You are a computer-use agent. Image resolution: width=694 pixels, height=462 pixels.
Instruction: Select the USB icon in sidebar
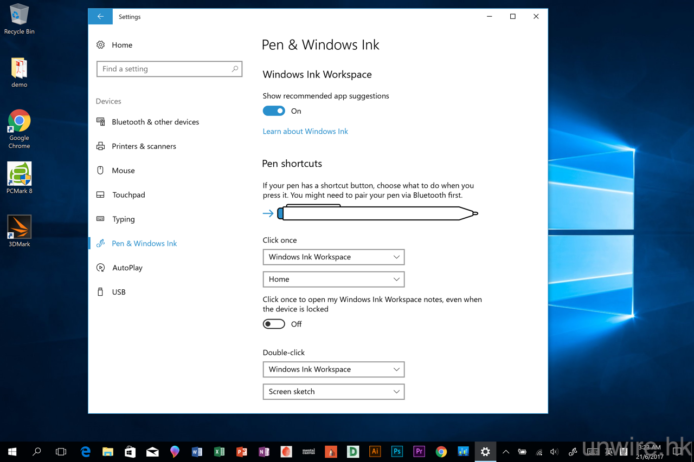click(101, 292)
